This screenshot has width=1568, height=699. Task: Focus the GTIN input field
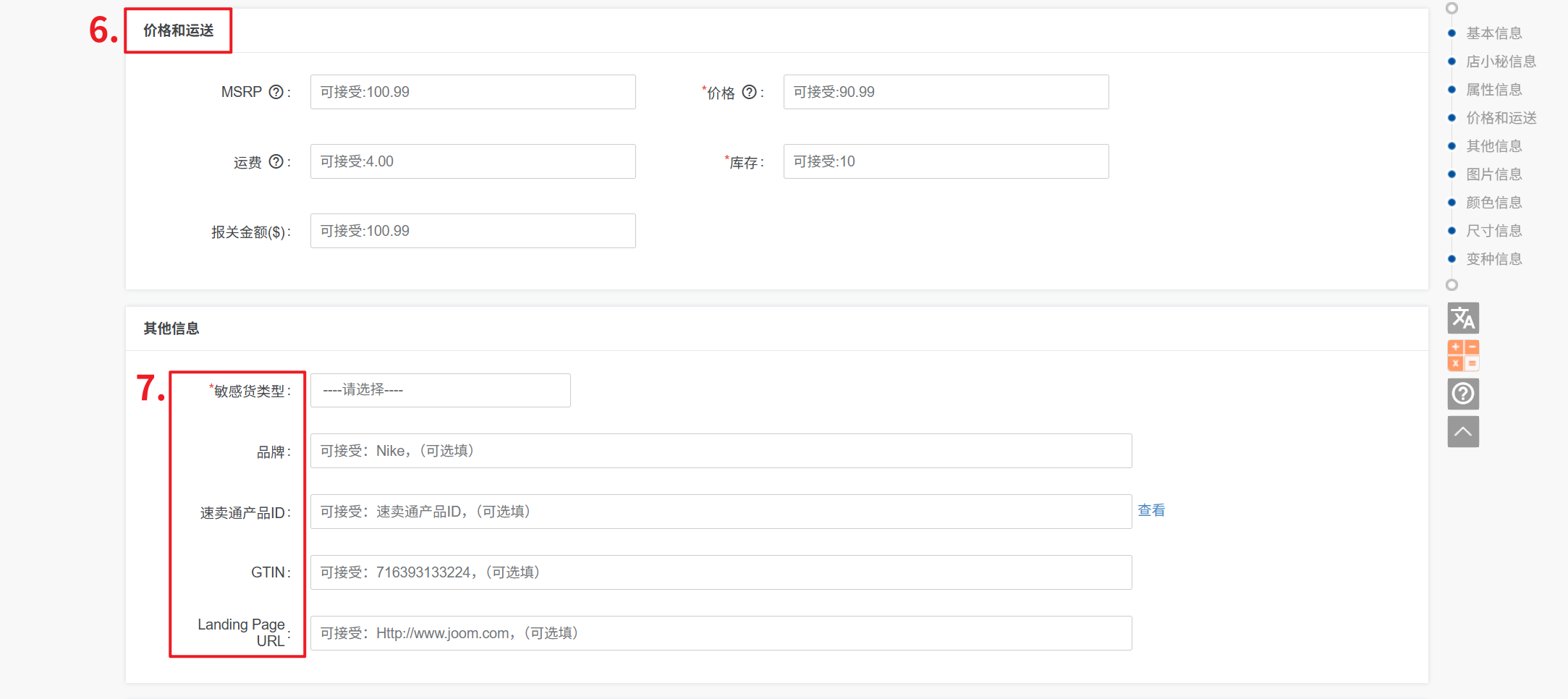[x=720, y=572]
